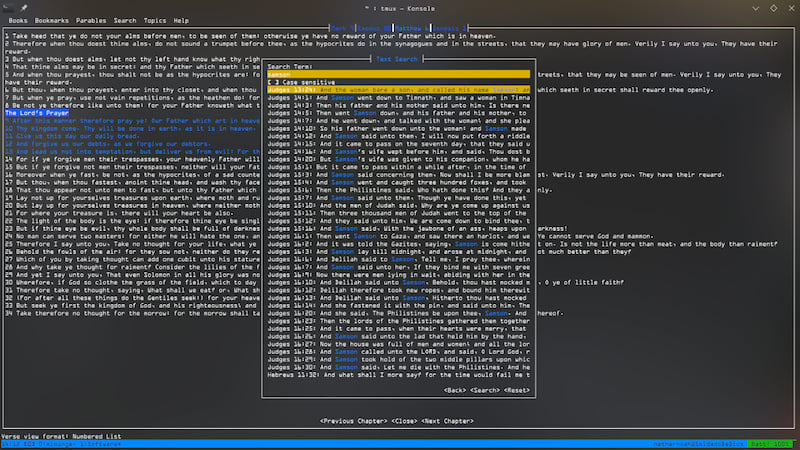Image resolution: width=800 pixels, height=450 pixels.
Task: Select the Judges 16:20 search result
Action: coord(398,313)
